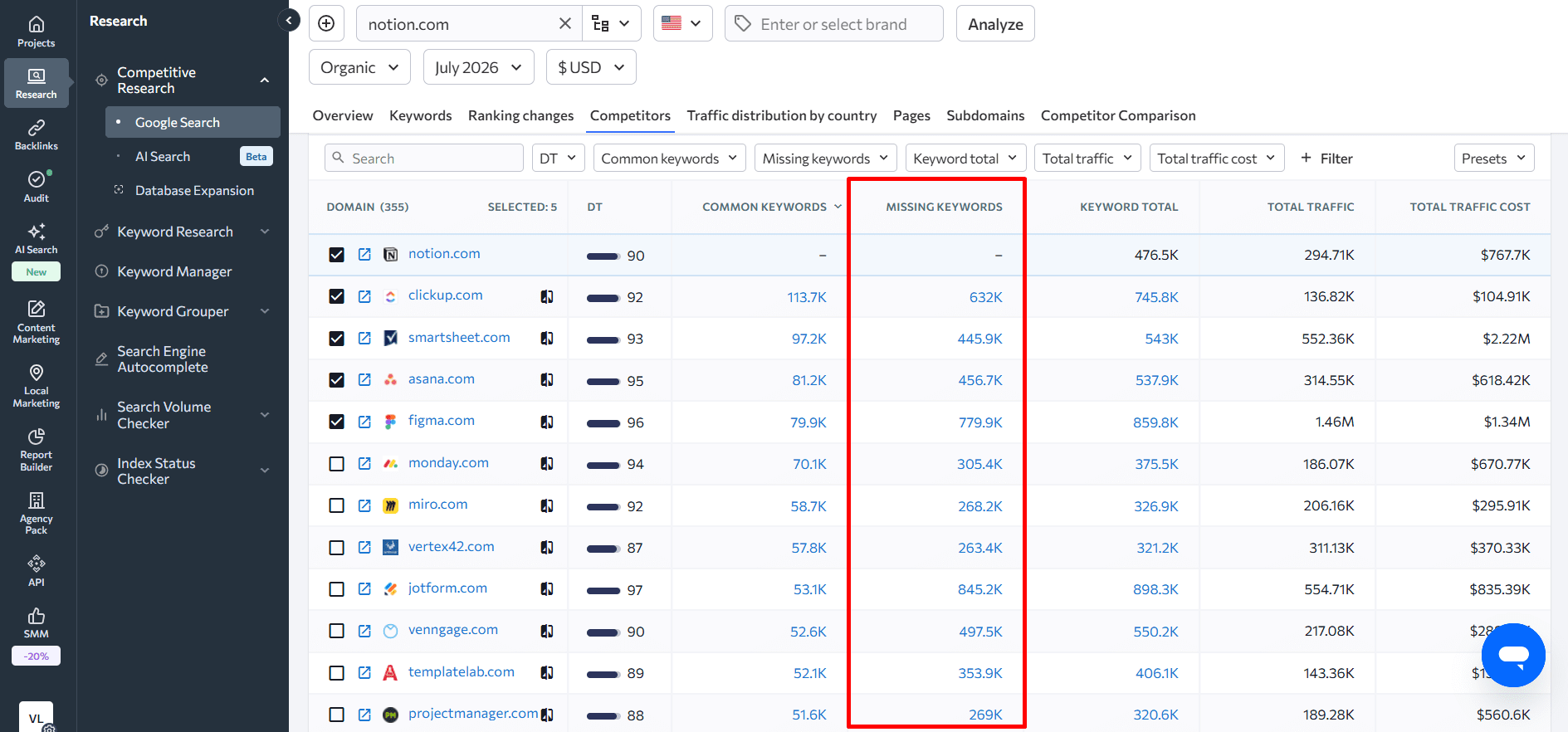Collapse the Research side panel
Screen dimensions: 1568x732
[x=288, y=21]
